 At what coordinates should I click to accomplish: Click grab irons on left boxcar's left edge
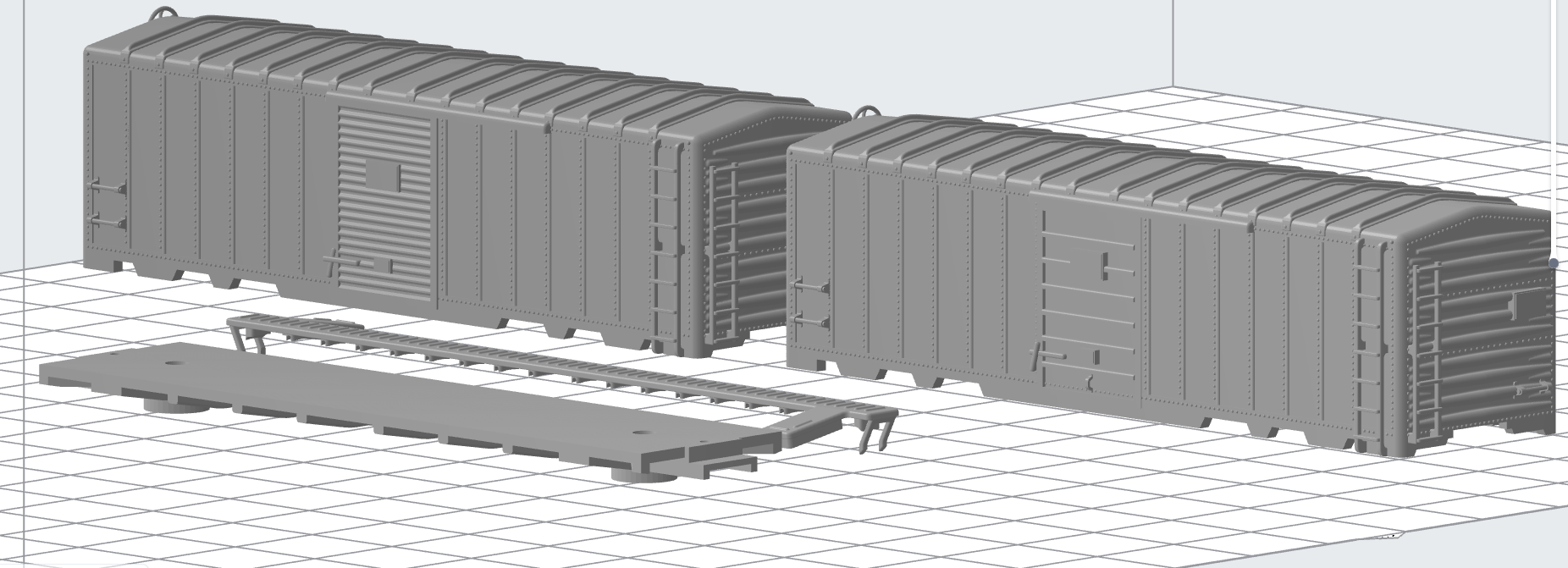pyautogui.click(x=110, y=203)
